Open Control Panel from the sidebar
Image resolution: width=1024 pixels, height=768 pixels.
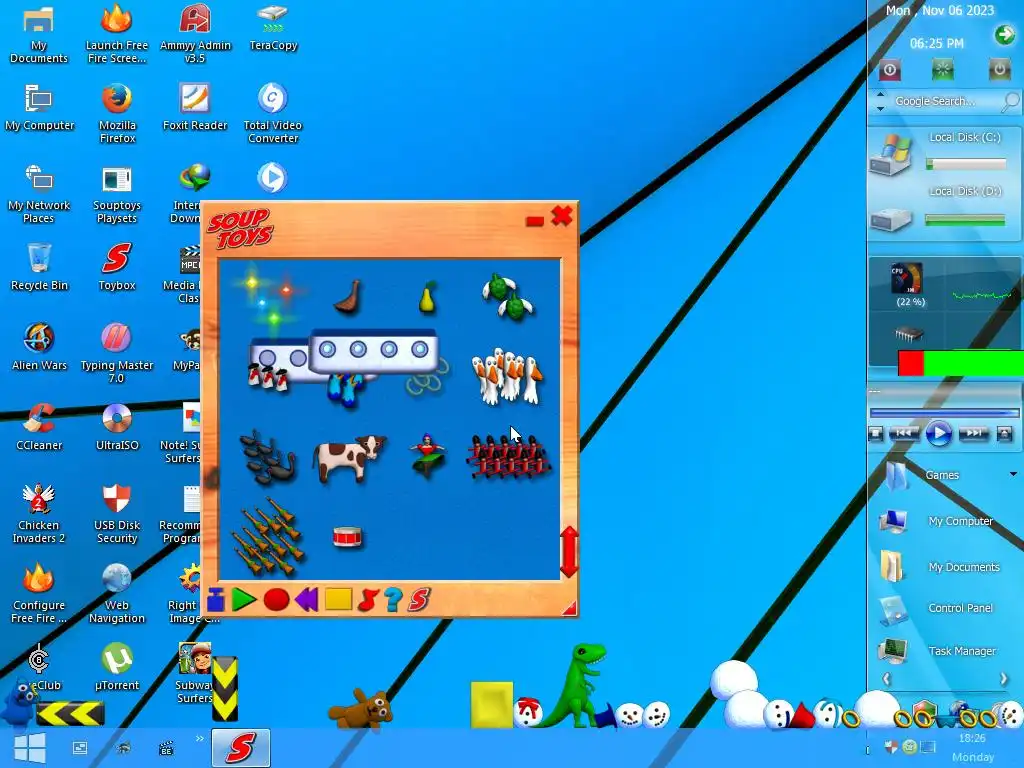(x=960, y=608)
